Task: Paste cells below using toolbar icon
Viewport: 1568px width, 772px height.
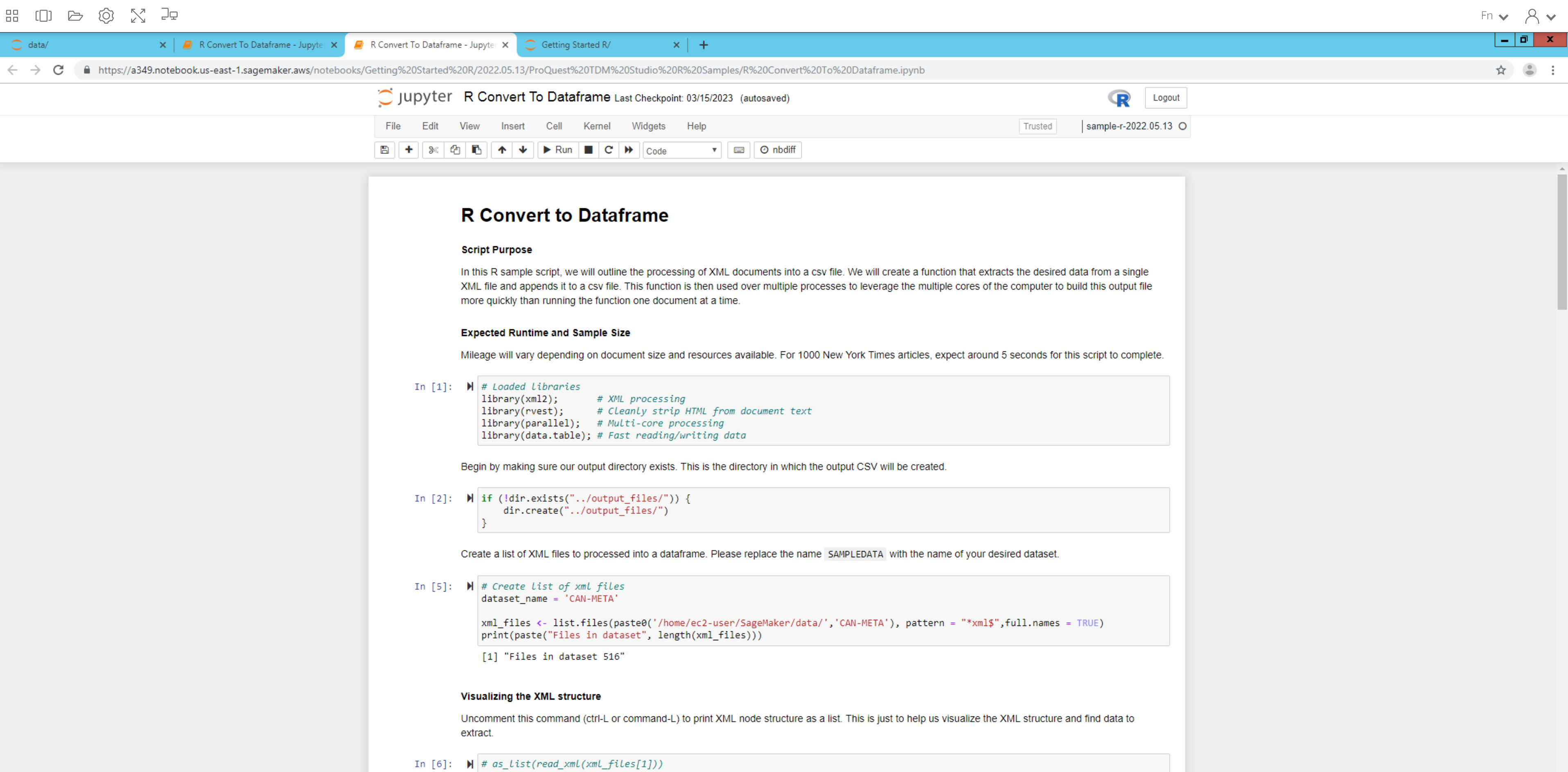Action: [x=476, y=150]
